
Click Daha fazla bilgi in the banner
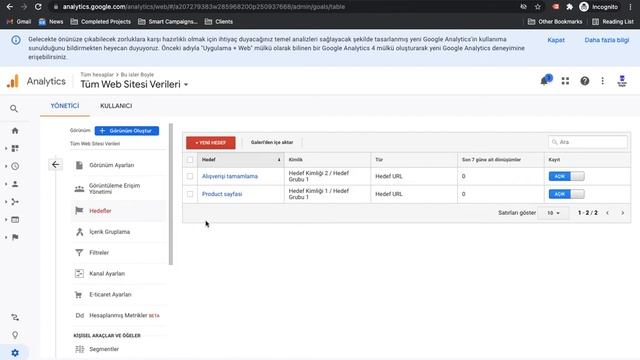(607, 40)
